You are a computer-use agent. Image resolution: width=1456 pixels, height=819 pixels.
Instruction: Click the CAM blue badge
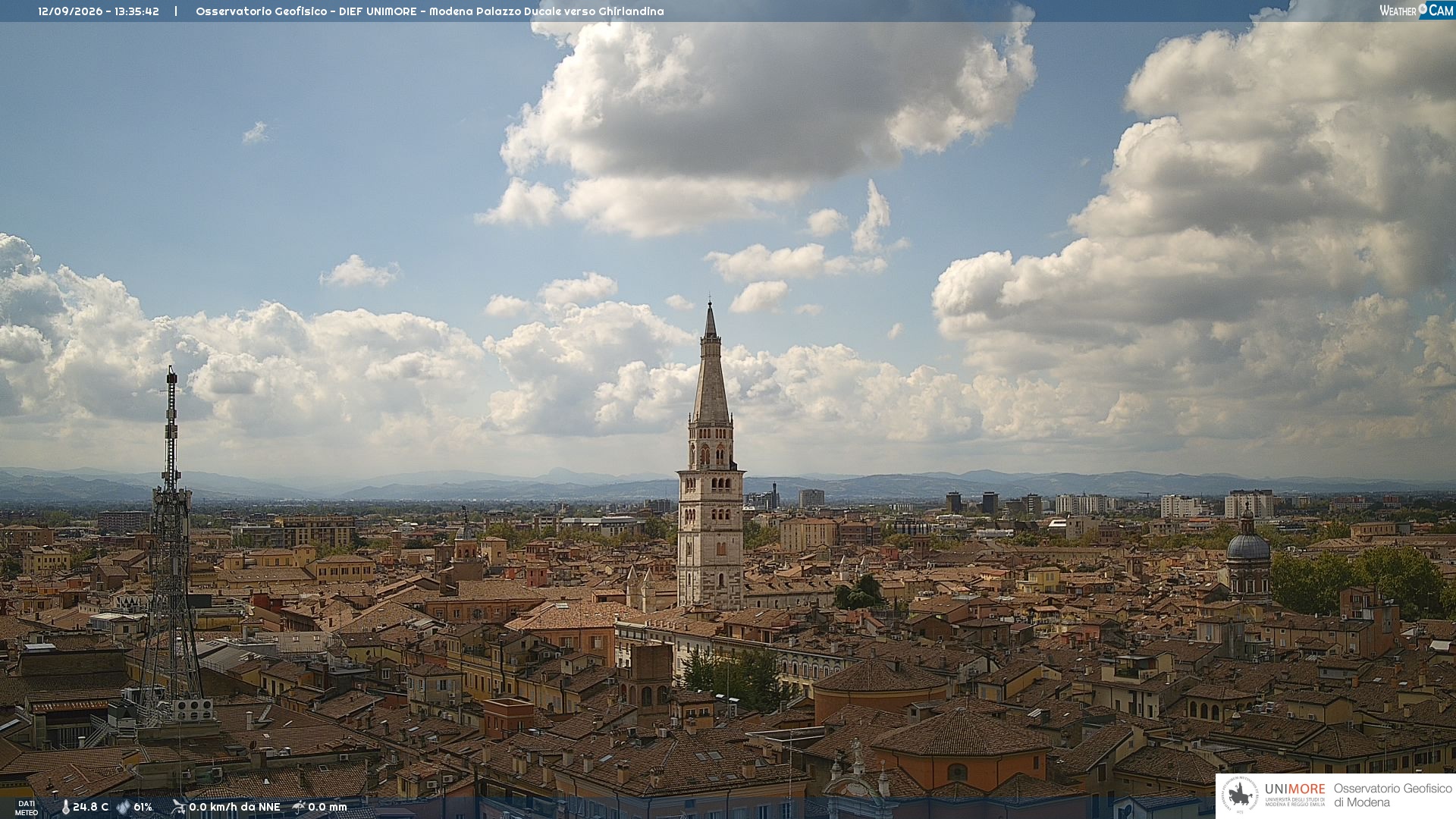pos(1436,11)
